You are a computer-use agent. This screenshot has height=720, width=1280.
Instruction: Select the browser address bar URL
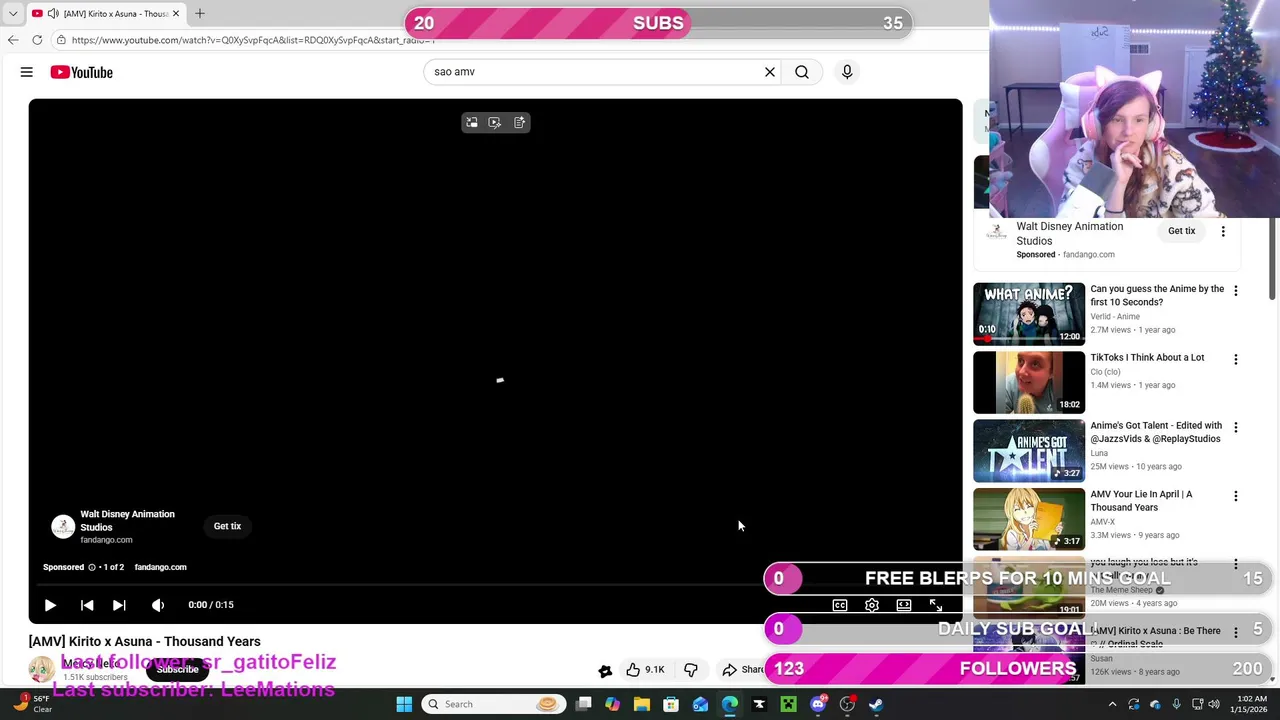(x=253, y=40)
